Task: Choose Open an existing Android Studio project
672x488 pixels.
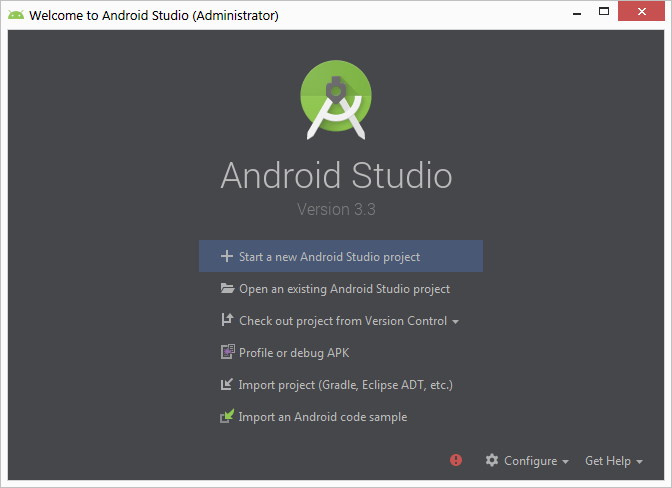Action: [344, 289]
